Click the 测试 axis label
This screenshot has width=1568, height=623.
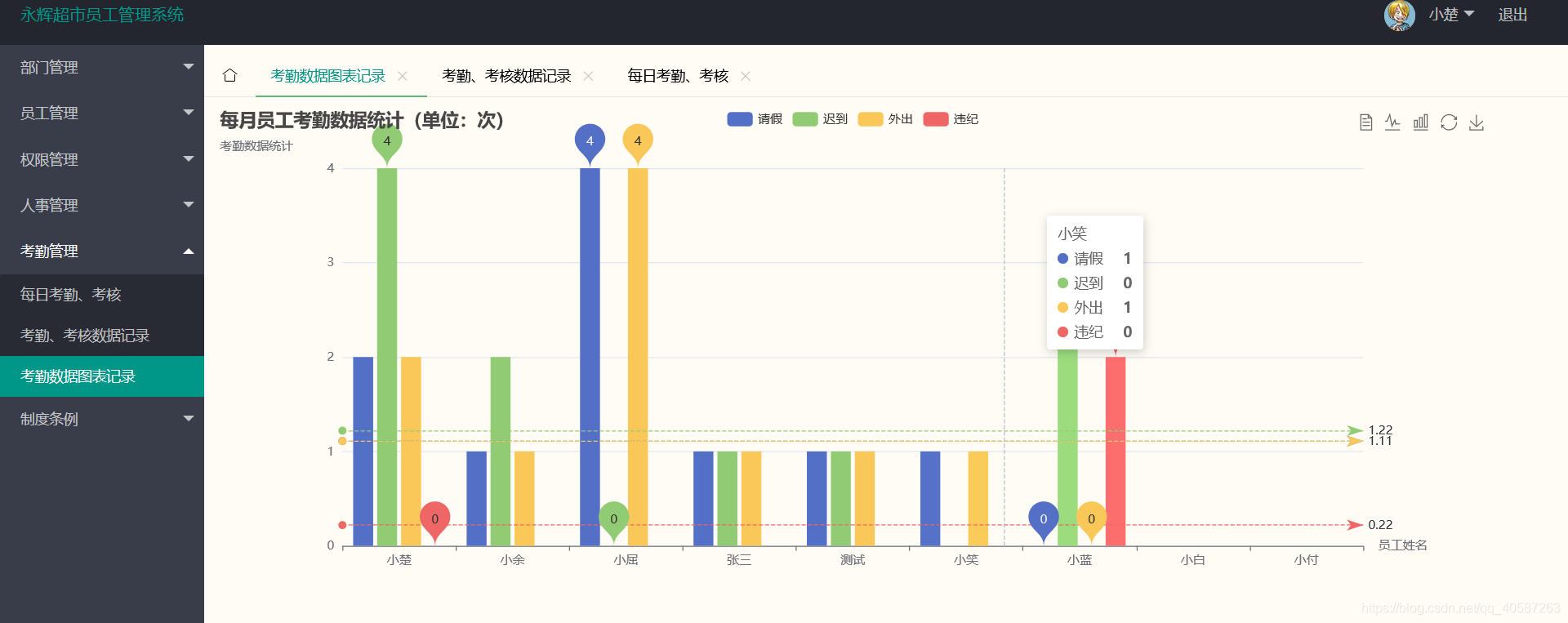(x=853, y=559)
